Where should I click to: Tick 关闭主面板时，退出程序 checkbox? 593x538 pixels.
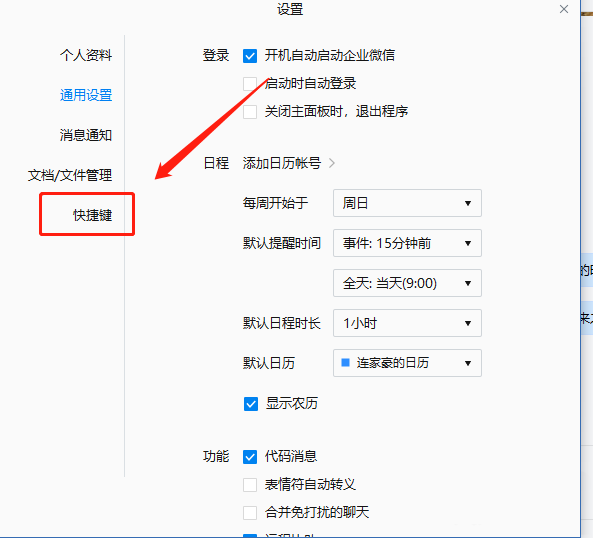click(x=250, y=112)
